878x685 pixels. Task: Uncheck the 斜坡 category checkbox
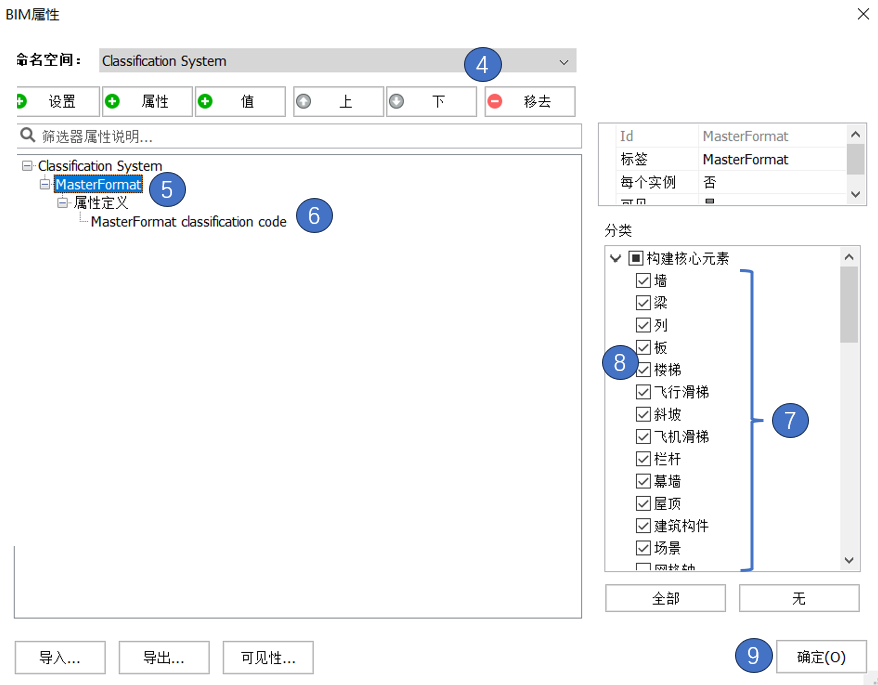tap(643, 414)
